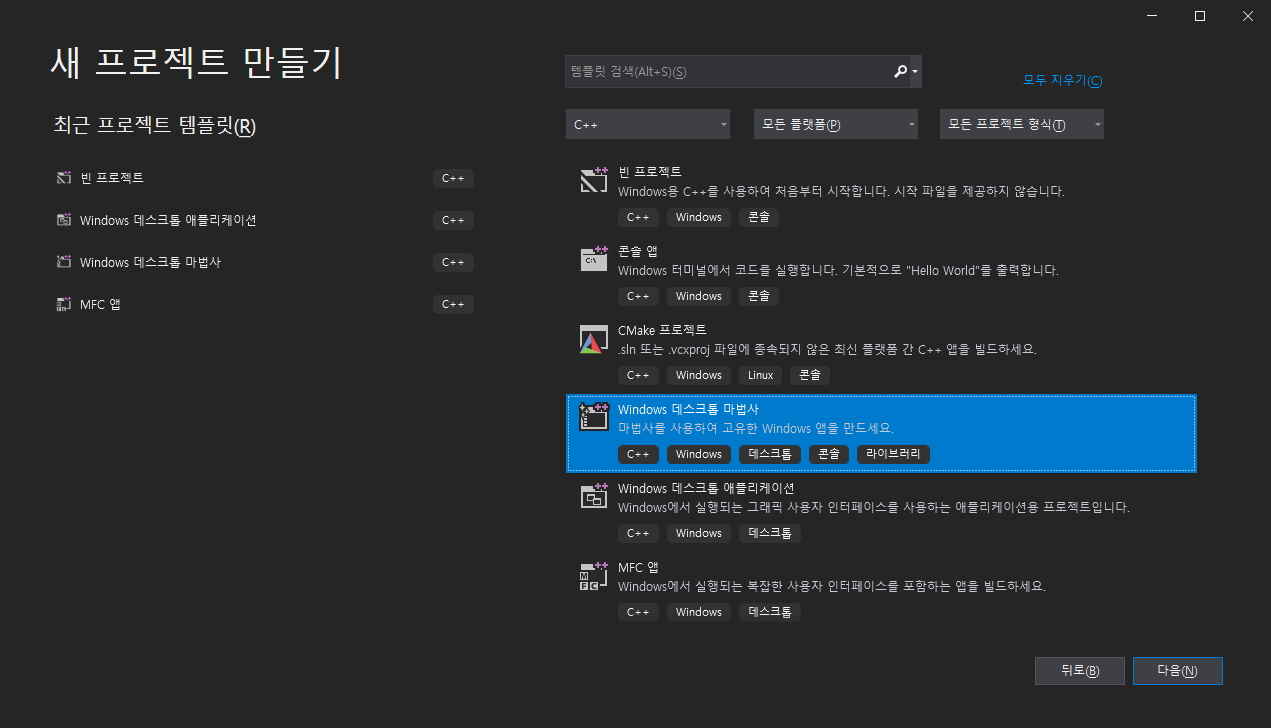Click the Windows 데스크톱 마법사 template icon
Image resolution: width=1271 pixels, height=728 pixels.
[x=594, y=417]
